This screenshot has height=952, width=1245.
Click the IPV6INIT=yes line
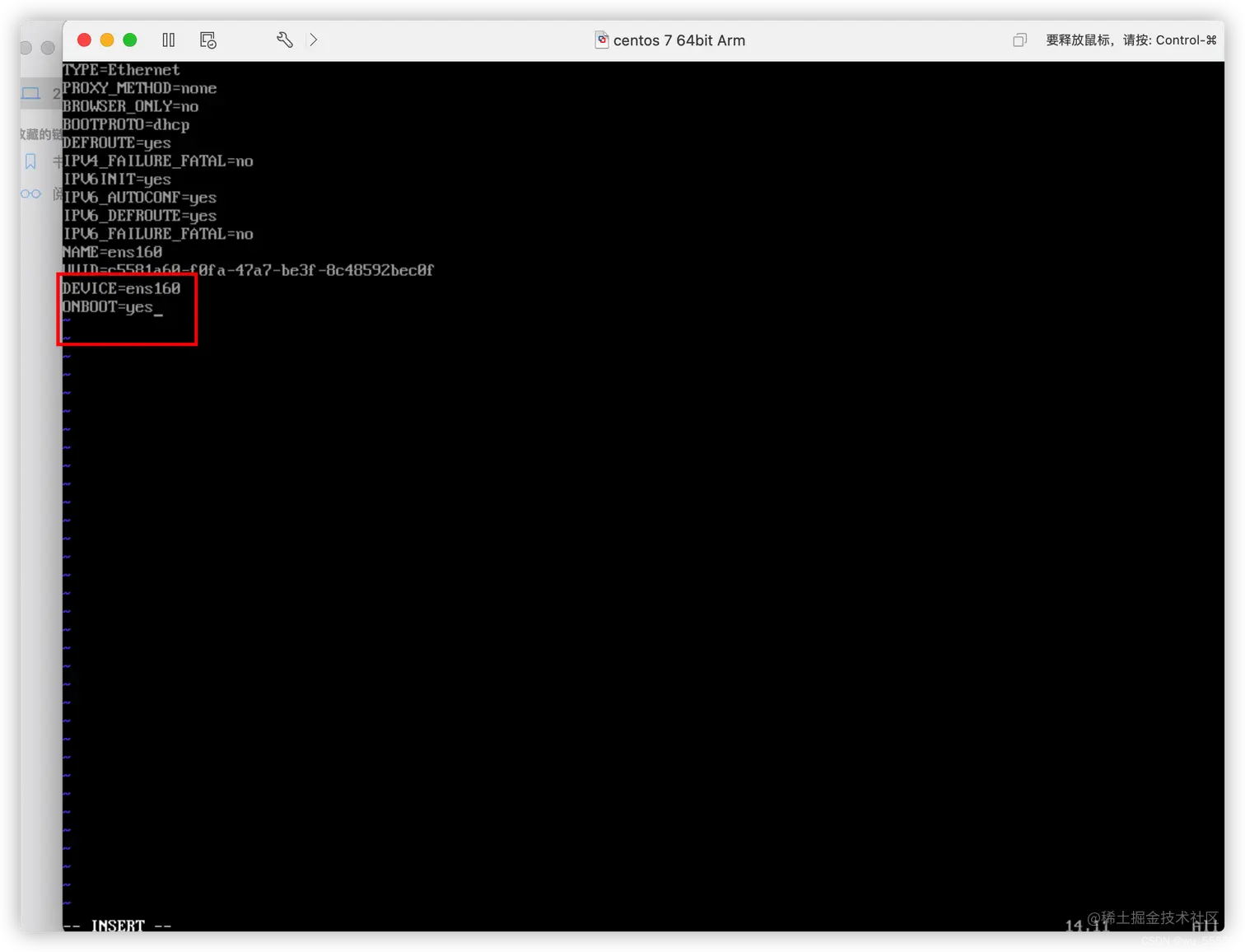click(117, 179)
